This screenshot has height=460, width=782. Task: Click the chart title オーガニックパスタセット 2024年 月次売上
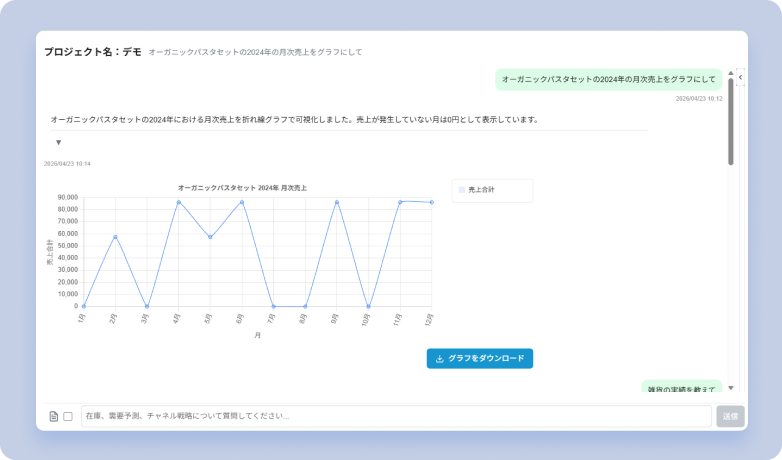(242, 188)
